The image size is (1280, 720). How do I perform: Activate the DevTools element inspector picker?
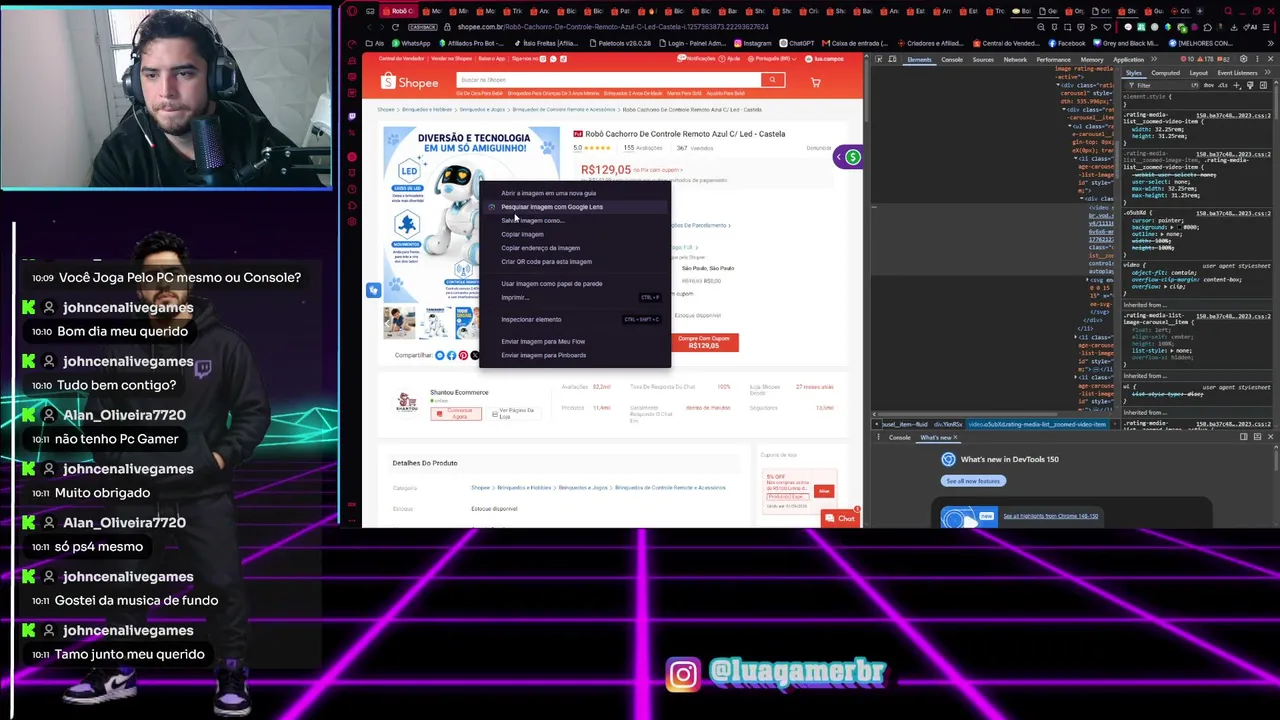coord(880,59)
